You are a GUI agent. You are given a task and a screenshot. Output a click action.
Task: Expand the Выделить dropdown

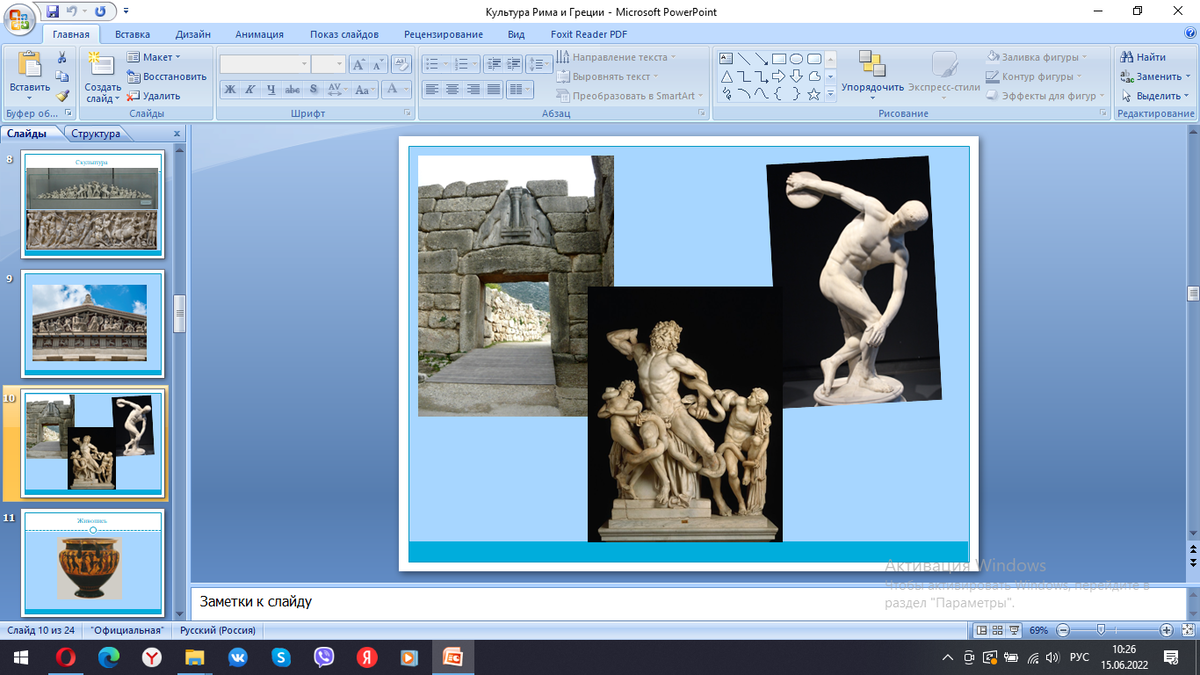[1155, 96]
